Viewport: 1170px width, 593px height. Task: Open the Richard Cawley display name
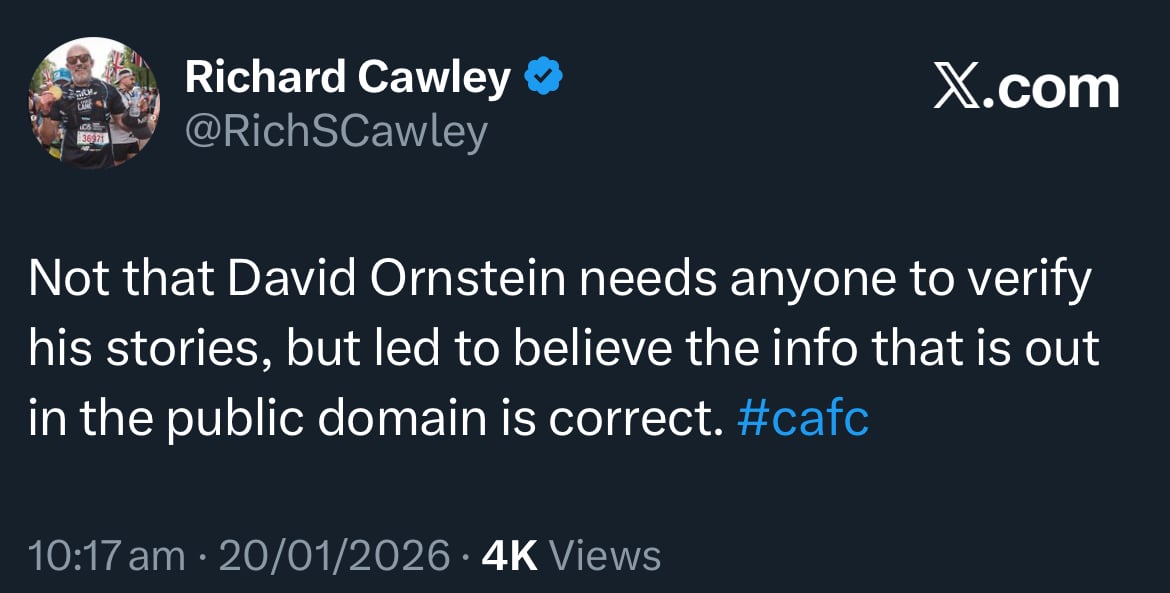[348, 77]
